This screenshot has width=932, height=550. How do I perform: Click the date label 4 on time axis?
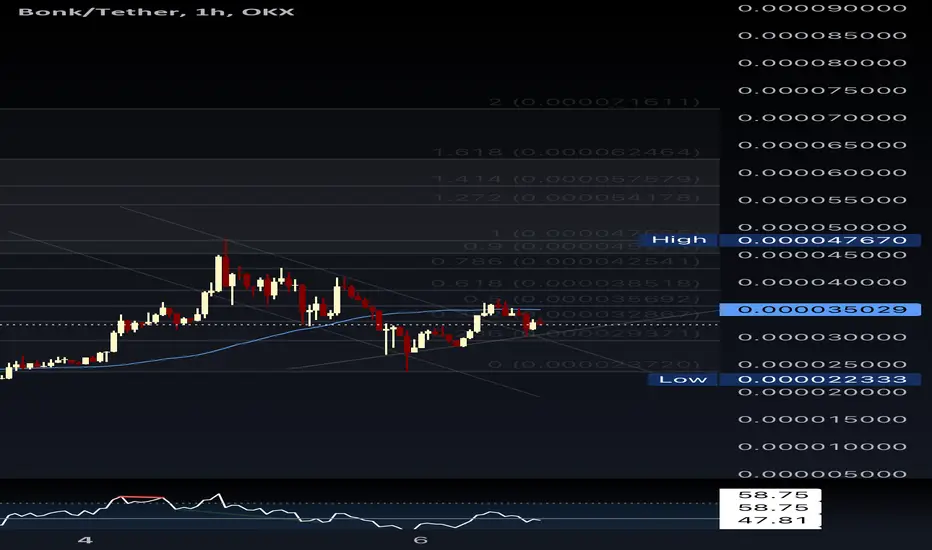(85, 540)
